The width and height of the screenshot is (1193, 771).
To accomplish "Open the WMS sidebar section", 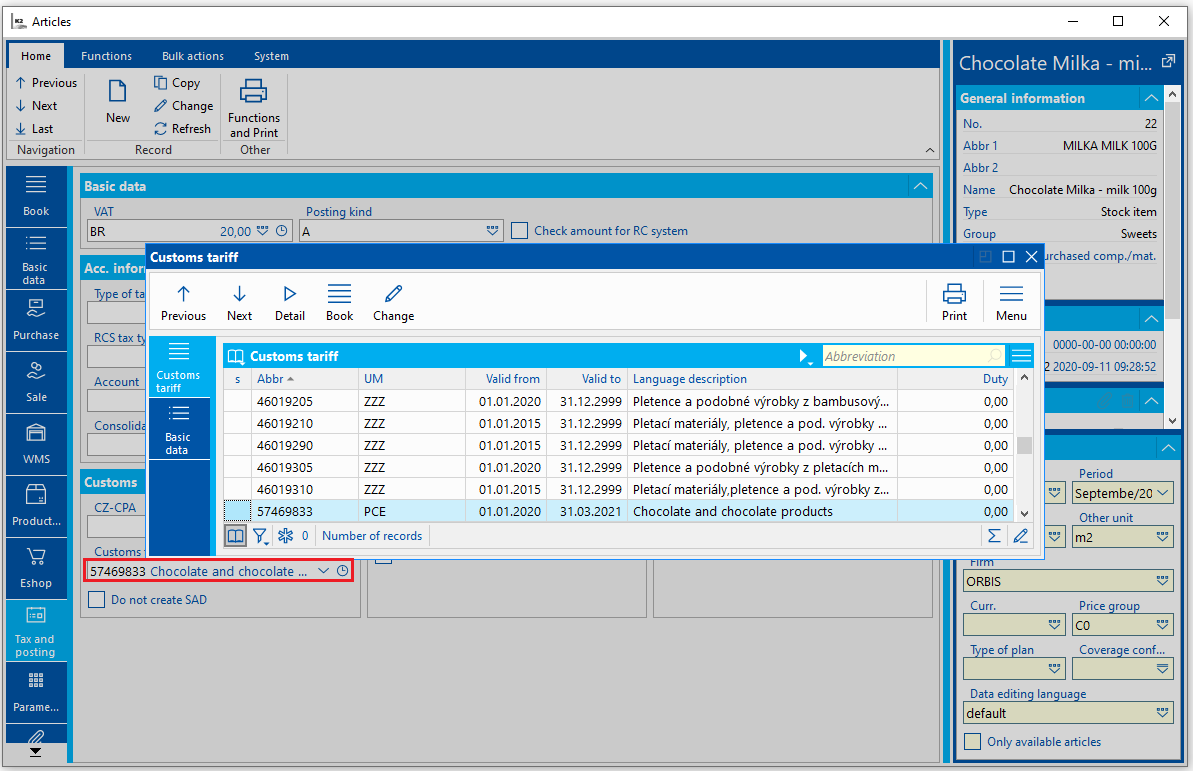I will [x=36, y=444].
